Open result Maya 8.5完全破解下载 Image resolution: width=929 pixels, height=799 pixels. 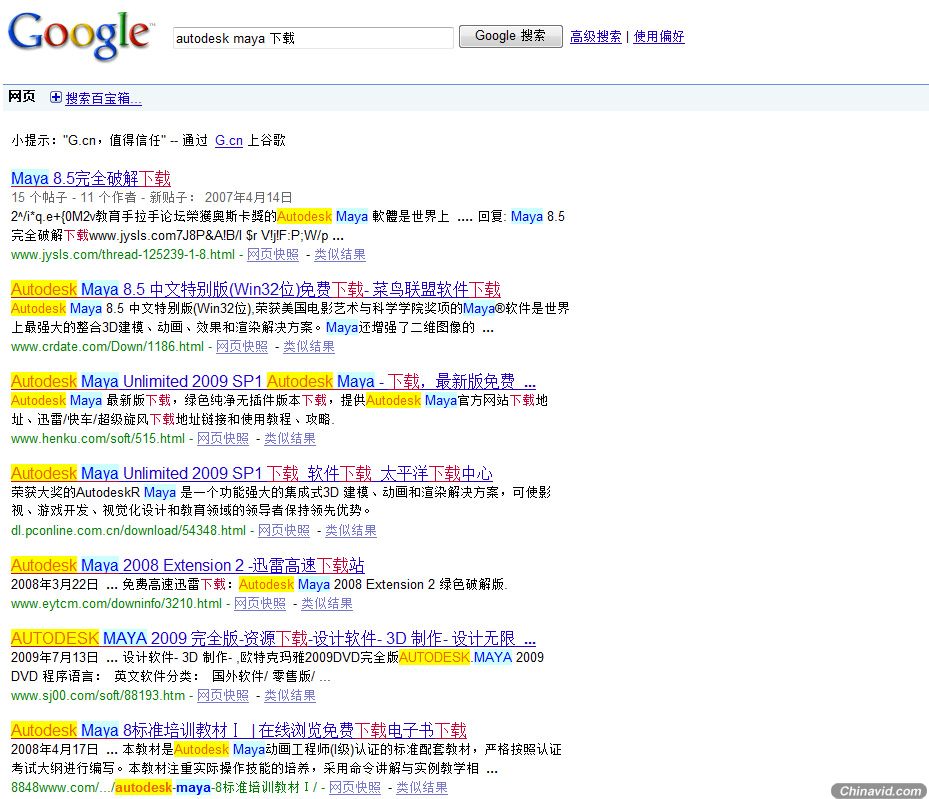point(91,178)
